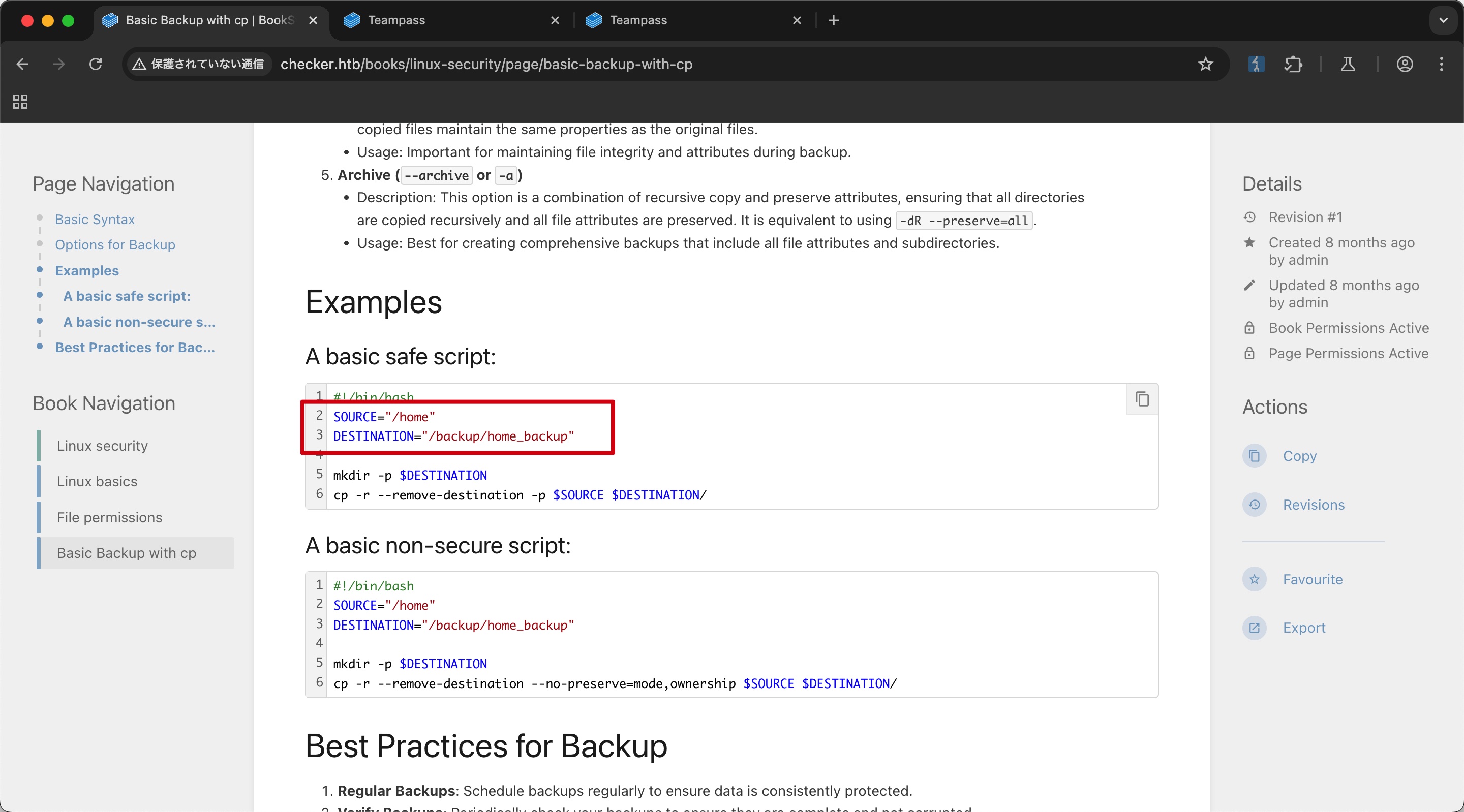Open a new tab with plus button

tap(833, 20)
